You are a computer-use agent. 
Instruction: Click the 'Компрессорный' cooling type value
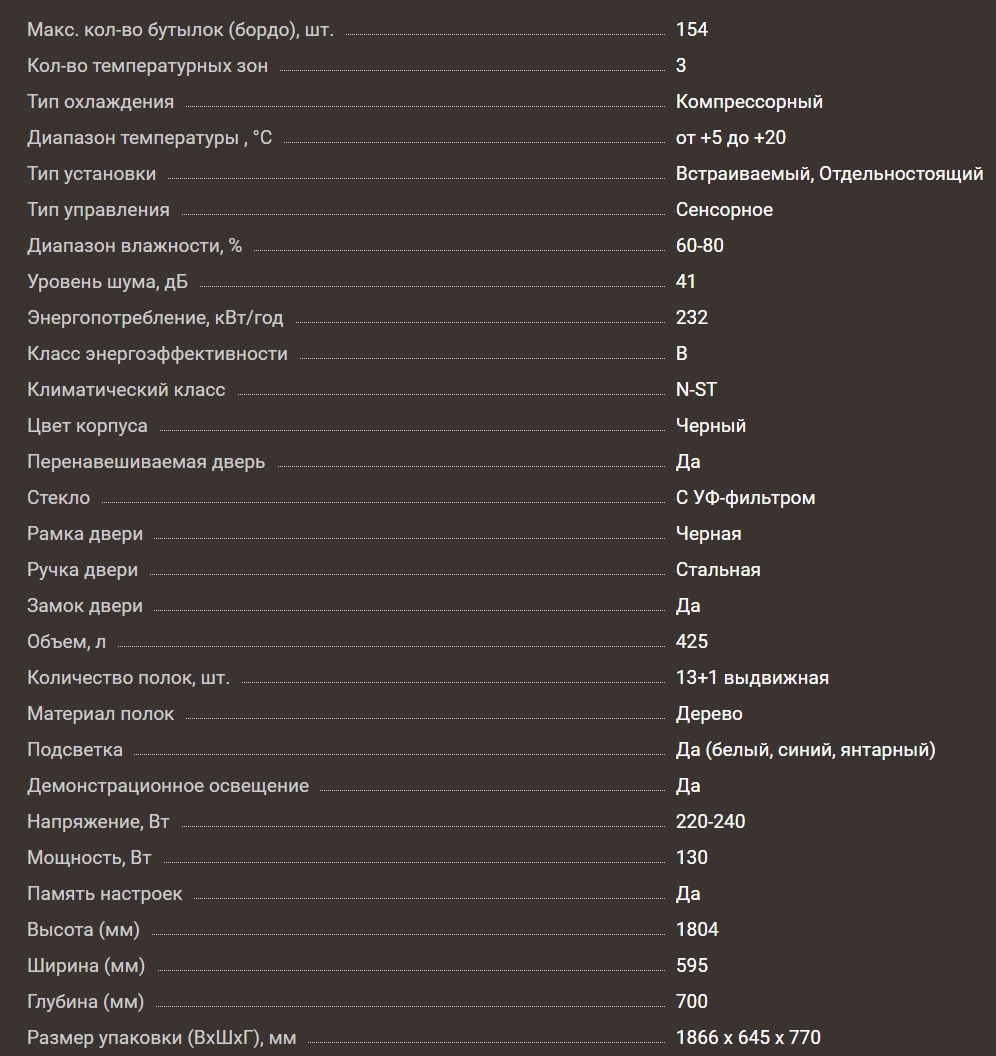749,102
